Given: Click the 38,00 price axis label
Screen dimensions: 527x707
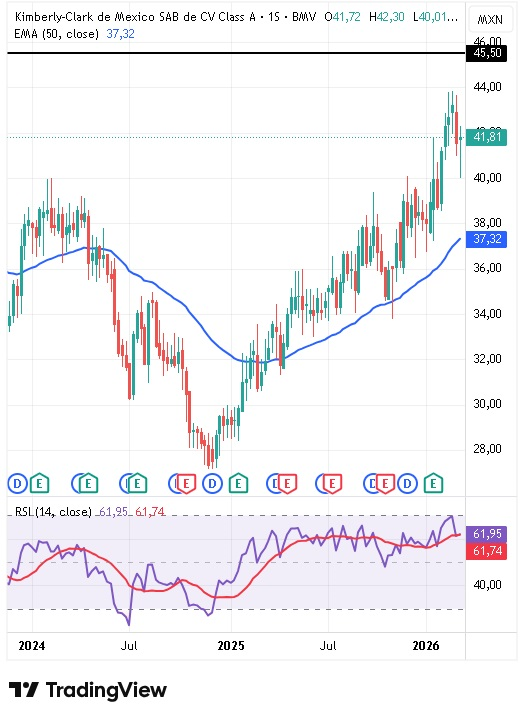Looking at the screenshot, I should [x=487, y=223].
